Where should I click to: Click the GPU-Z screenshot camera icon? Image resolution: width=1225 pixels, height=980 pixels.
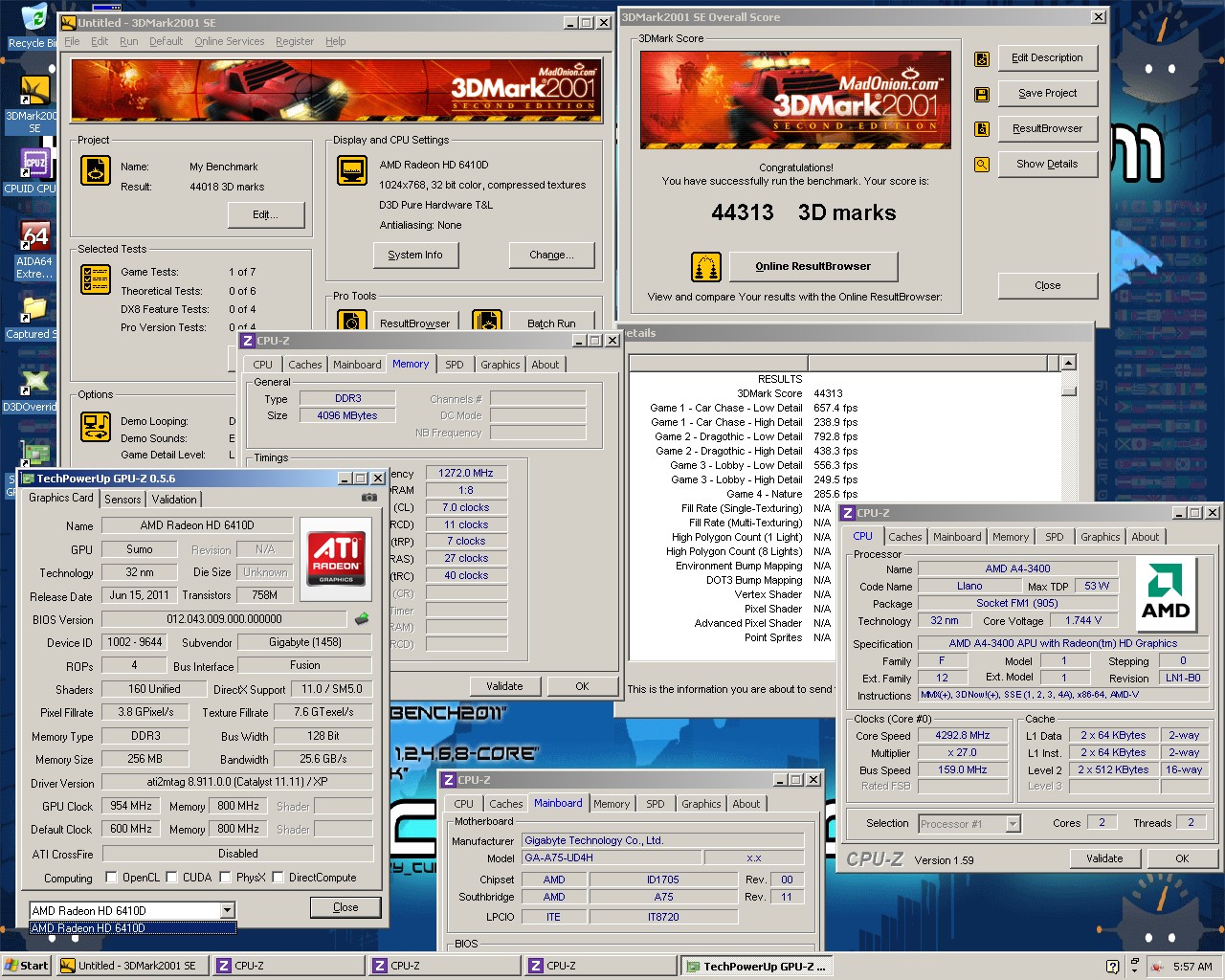click(368, 498)
